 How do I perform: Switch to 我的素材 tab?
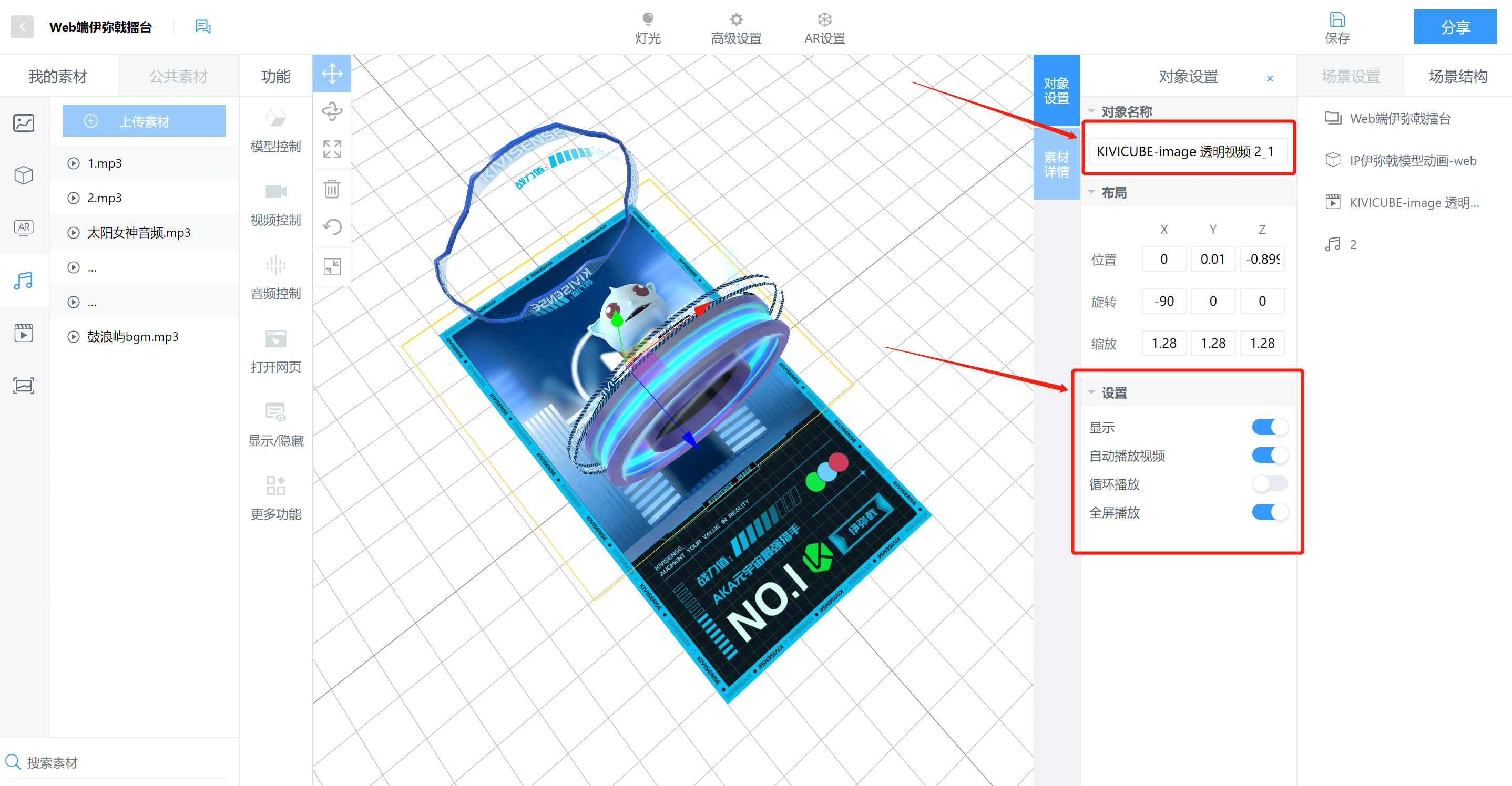point(58,76)
